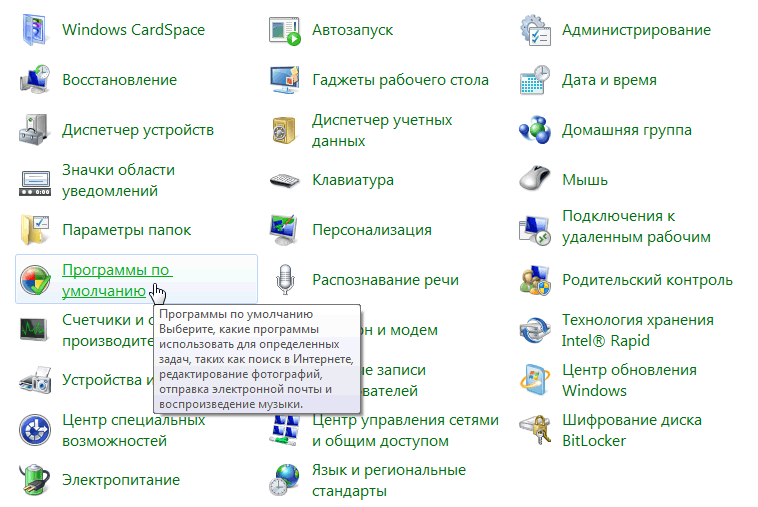Select the Электропитание link

click(121, 480)
